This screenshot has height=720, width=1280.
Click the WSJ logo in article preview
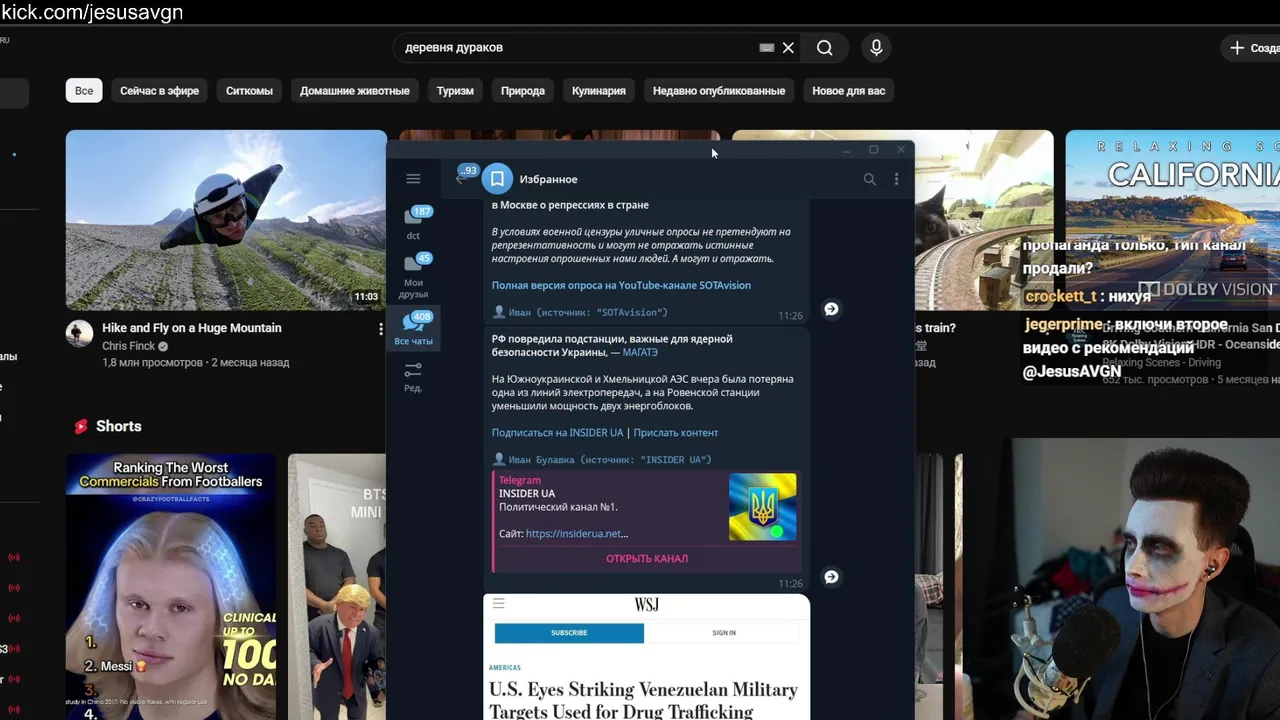click(x=647, y=605)
